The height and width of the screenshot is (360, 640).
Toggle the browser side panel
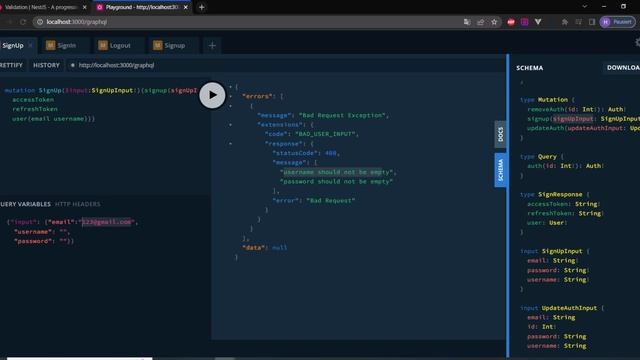592,22
